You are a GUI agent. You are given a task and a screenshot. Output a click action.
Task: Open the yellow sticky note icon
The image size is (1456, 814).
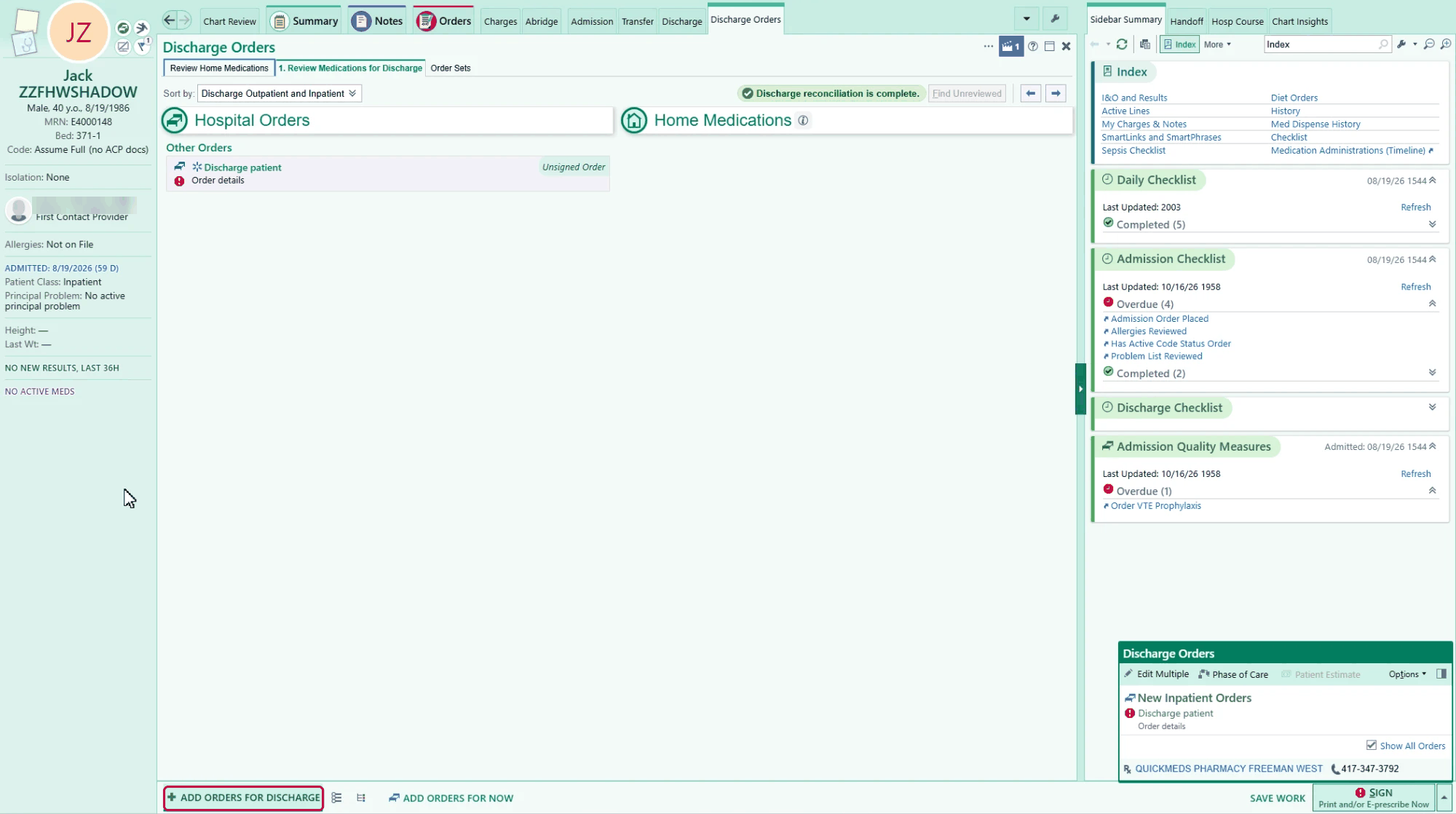tap(27, 20)
